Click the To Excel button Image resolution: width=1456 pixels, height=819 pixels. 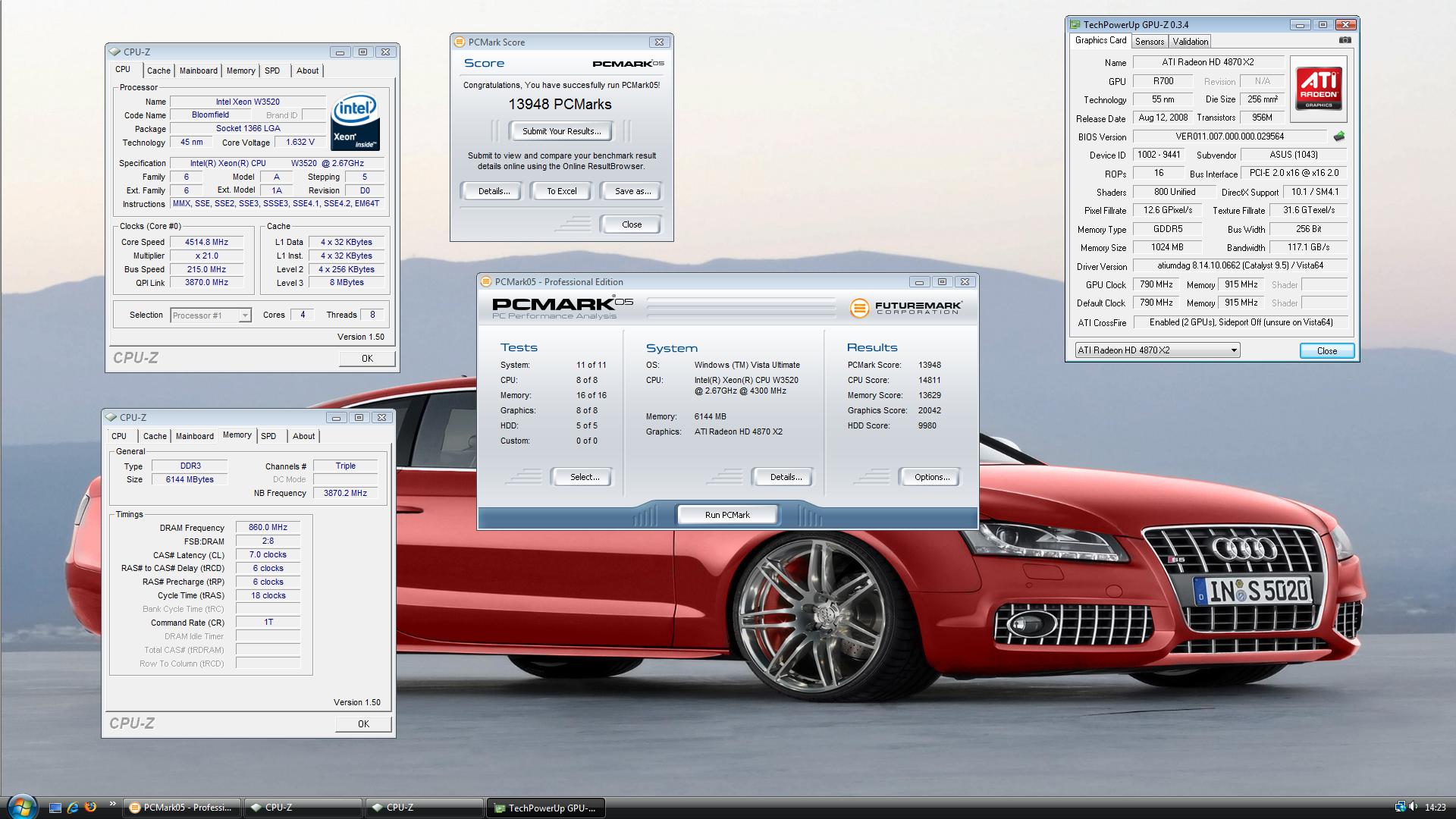point(562,191)
